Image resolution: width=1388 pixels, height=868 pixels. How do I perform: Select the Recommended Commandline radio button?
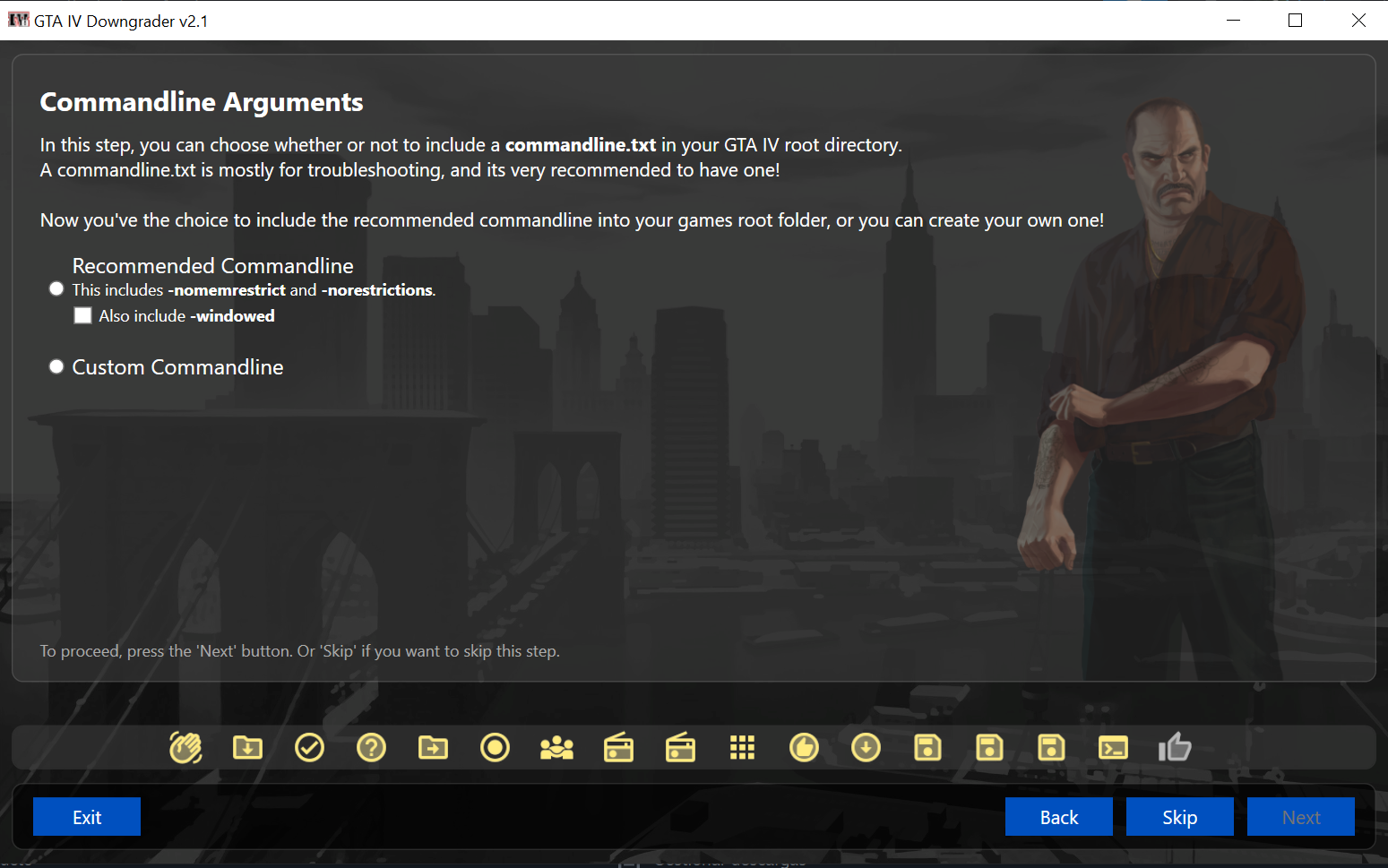pyautogui.click(x=56, y=288)
